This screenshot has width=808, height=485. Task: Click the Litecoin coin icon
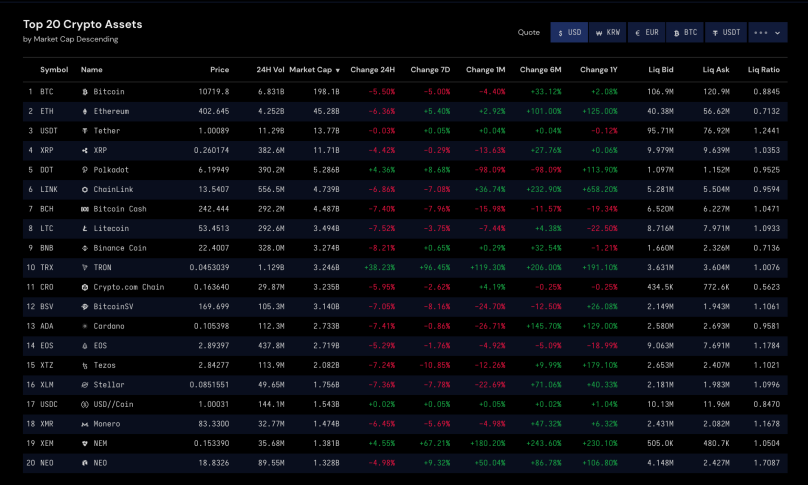[x=85, y=229]
